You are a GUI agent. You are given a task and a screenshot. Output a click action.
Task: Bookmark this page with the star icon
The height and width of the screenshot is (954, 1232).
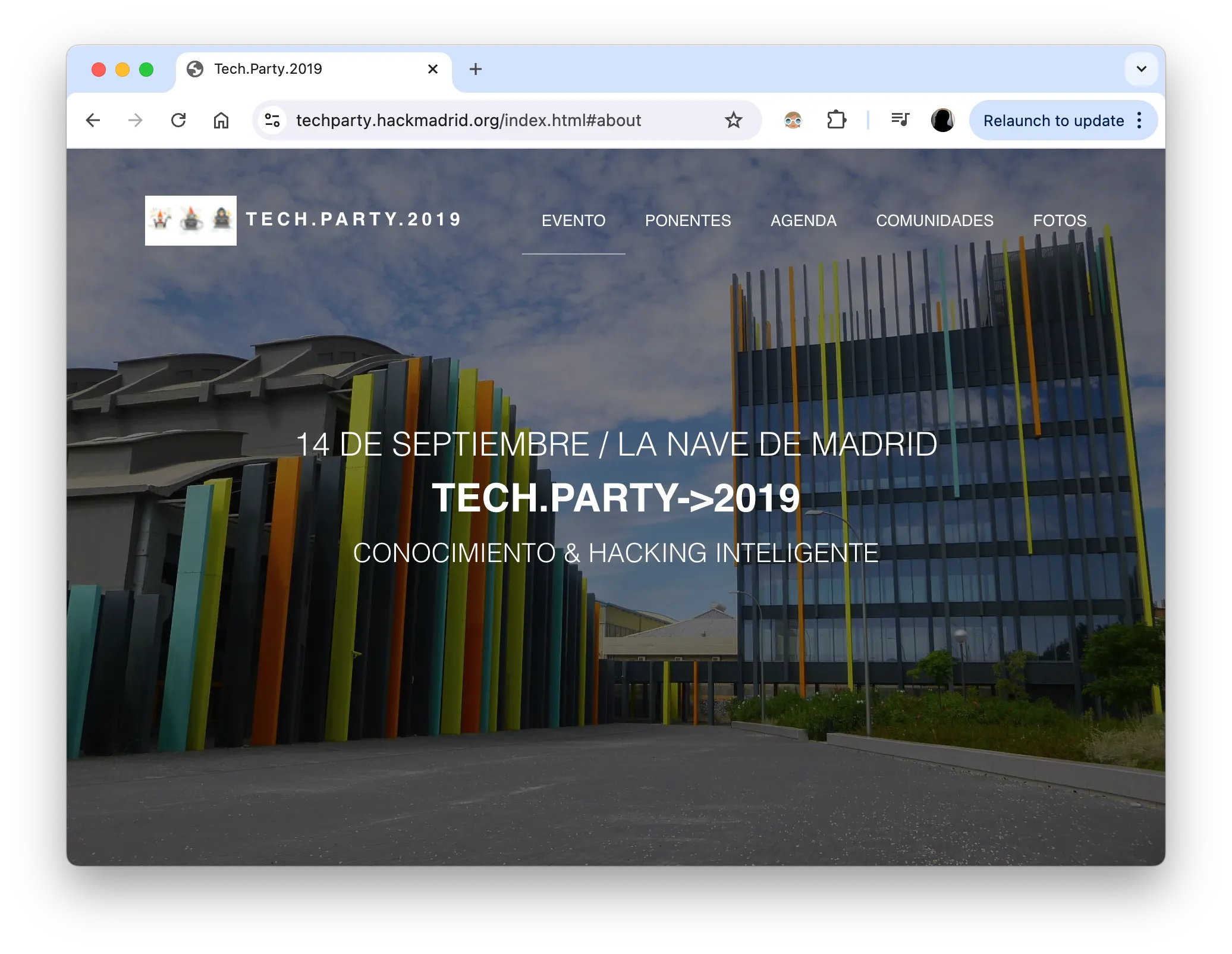734,121
